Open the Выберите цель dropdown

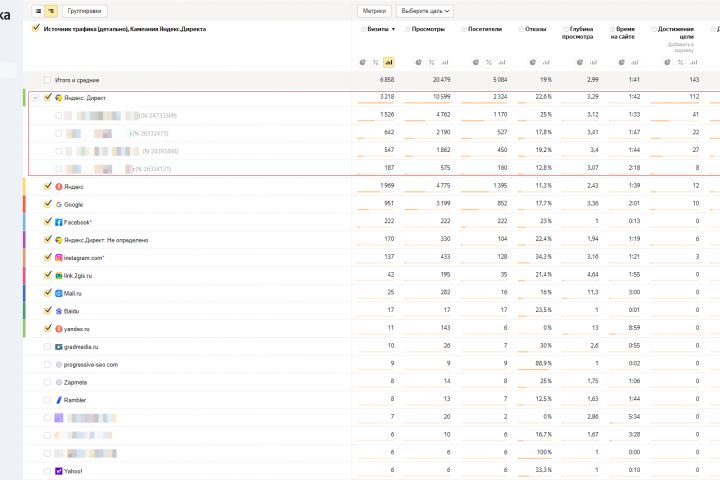[x=425, y=10]
